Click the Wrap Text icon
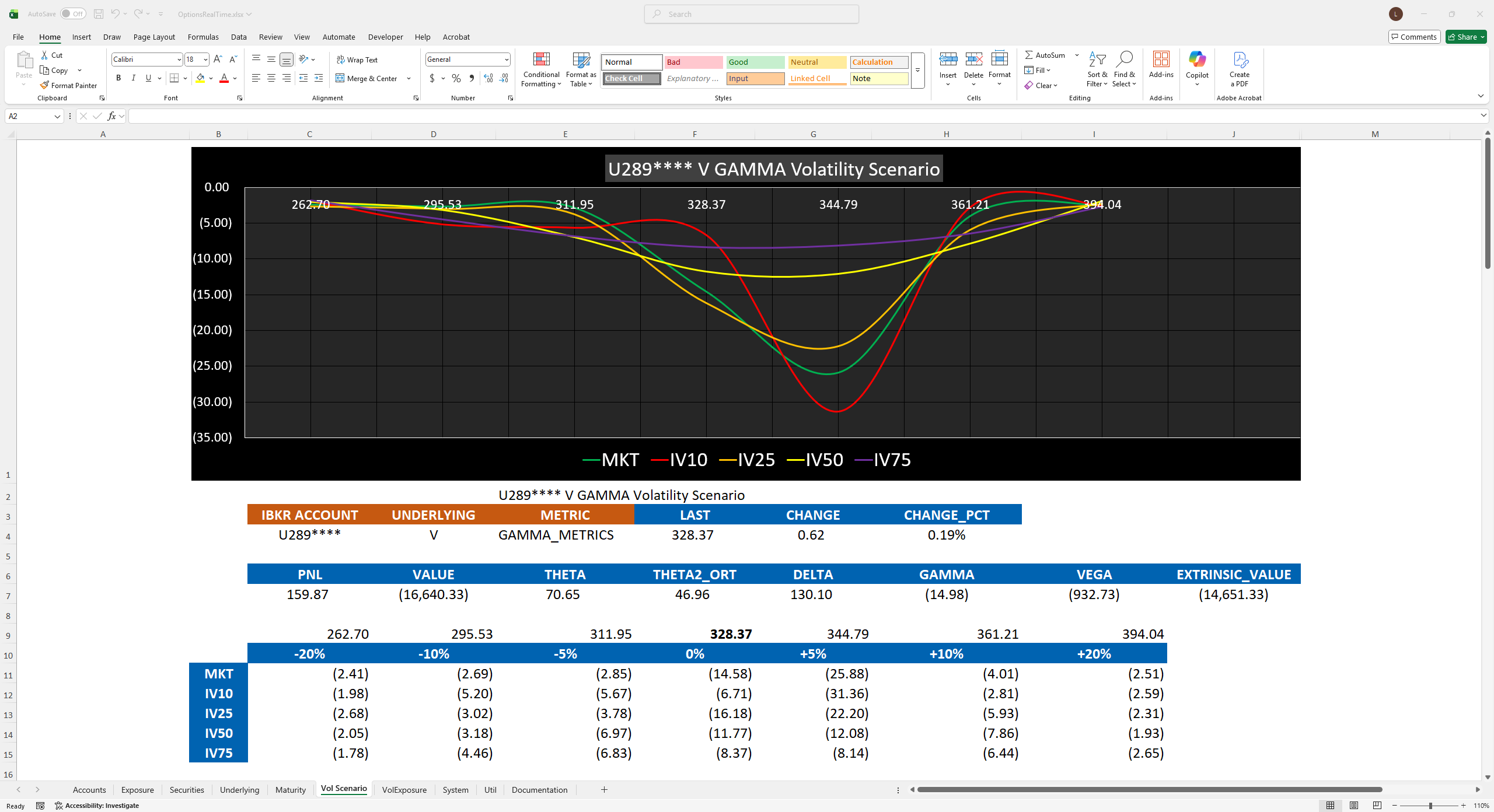This screenshot has width=1494, height=812. 340,59
